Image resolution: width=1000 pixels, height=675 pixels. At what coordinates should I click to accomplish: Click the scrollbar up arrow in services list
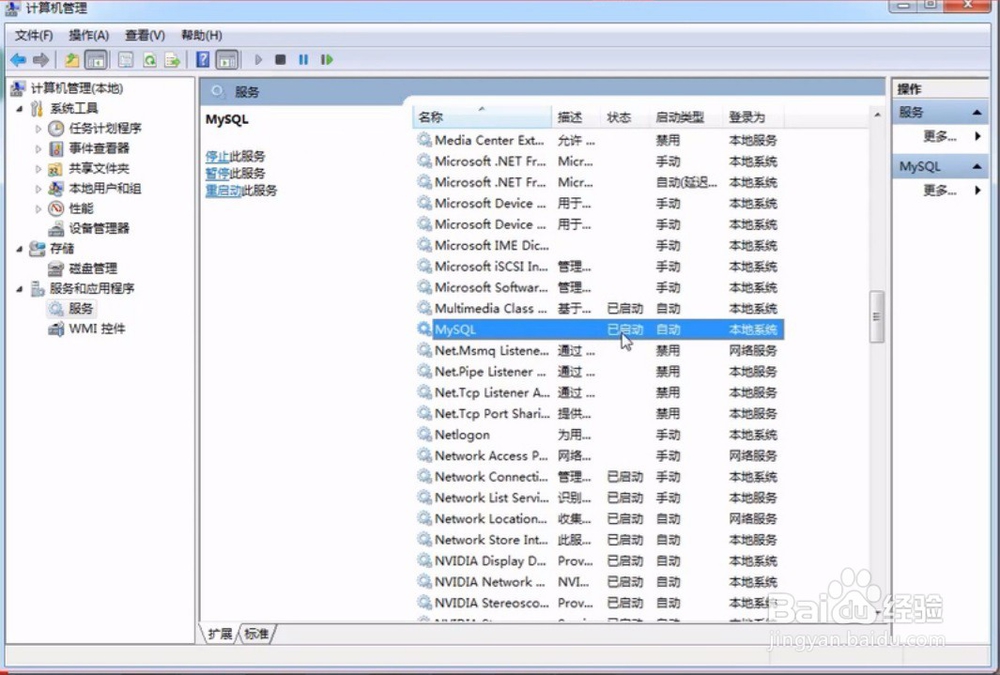pyautogui.click(x=877, y=115)
